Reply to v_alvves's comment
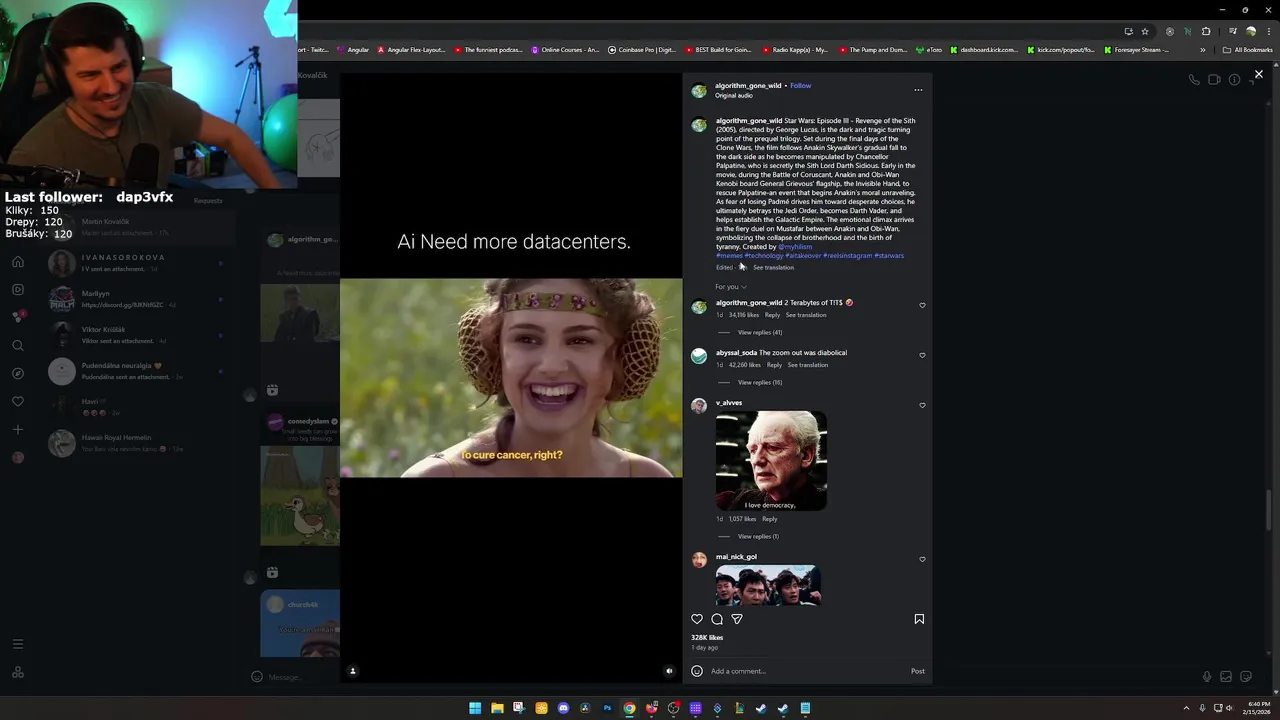 (x=769, y=519)
